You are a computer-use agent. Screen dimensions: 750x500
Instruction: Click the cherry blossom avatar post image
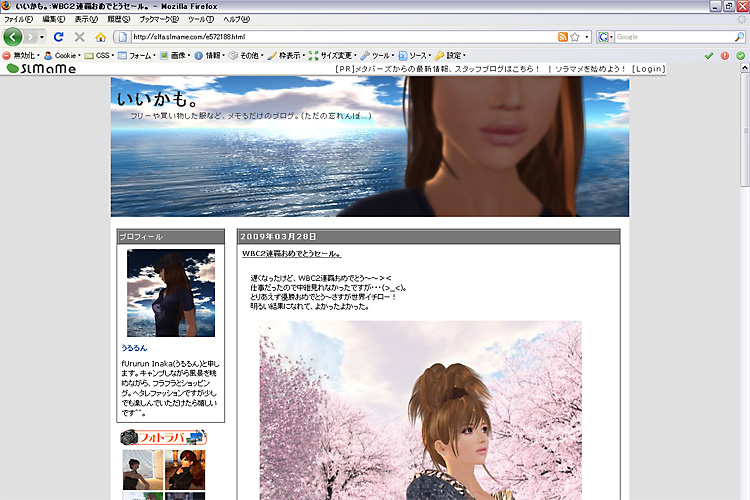pyautogui.click(x=420, y=411)
